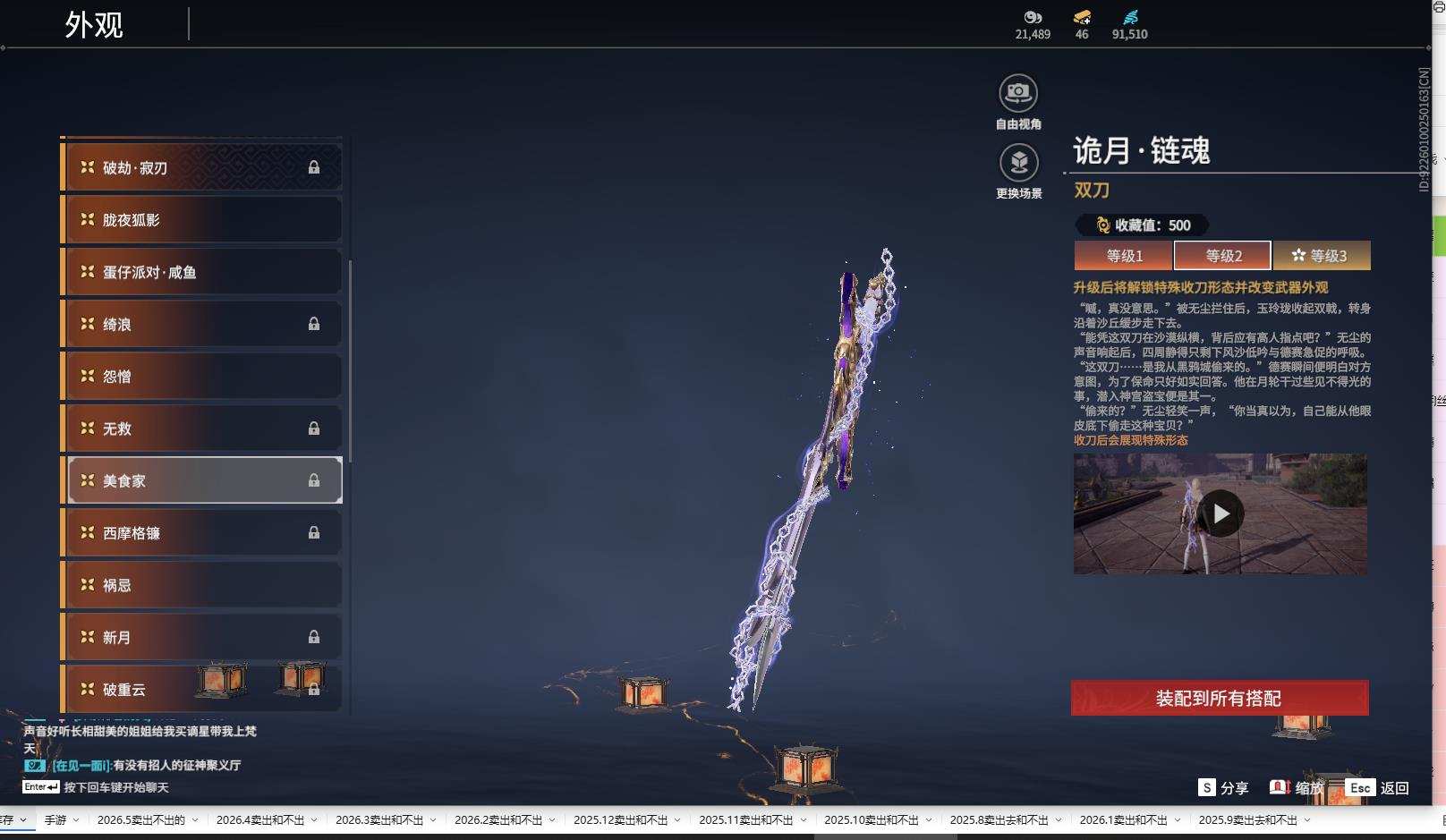Open dropdown arrow of 2025.9卖出去和不出 tab
This screenshot has width=1446, height=840.
click(x=1308, y=819)
